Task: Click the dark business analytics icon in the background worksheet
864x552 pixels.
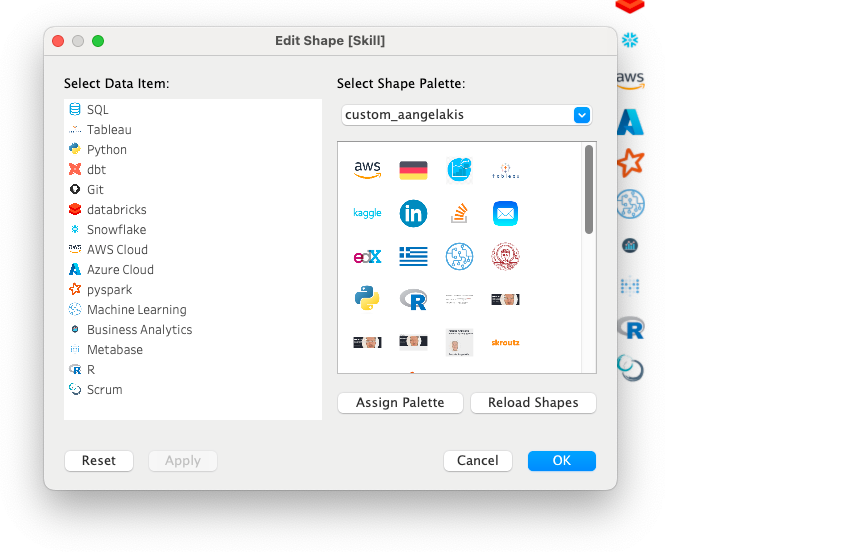Action: [x=630, y=245]
